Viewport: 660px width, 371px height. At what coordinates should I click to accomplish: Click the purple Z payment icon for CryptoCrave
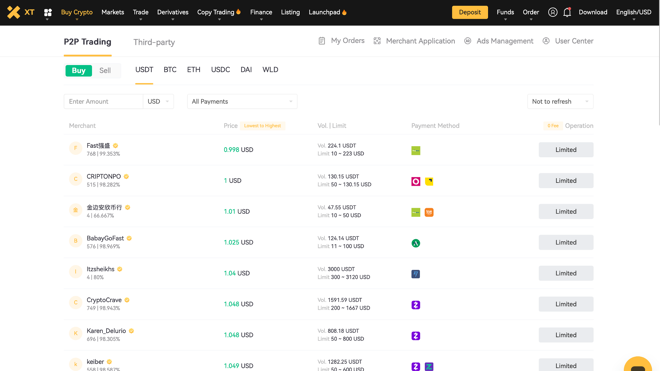pos(415,305)
